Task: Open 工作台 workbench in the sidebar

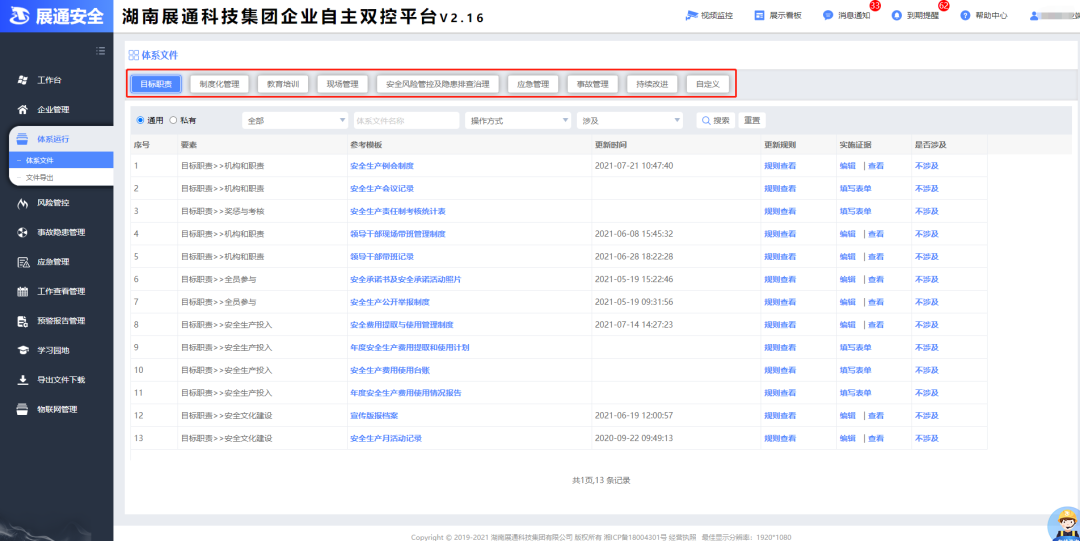Action: tap(49, 80)
